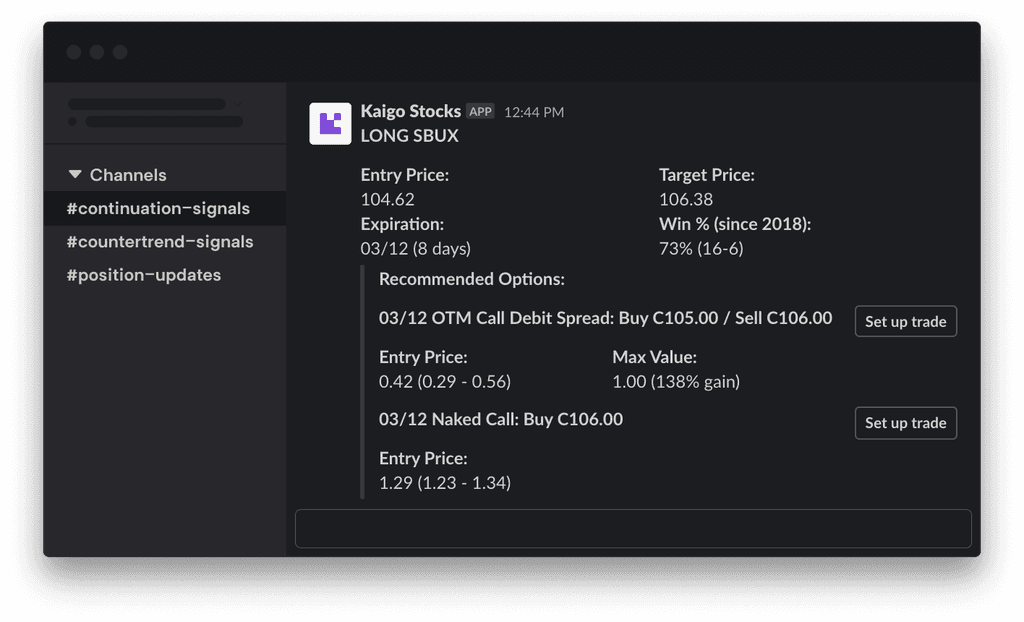Go to the #position-updates channel
This screenshot has width=1024, height=622.
[x=144, y=275]
